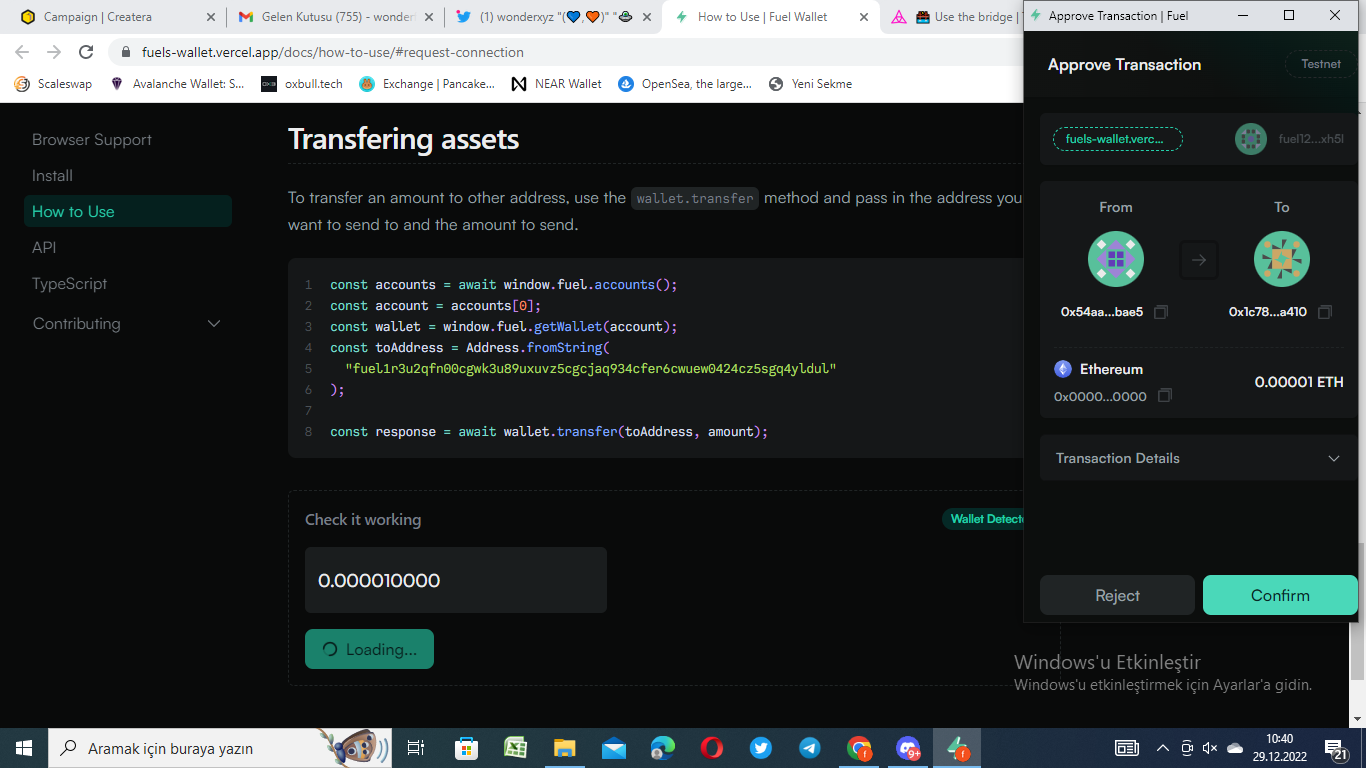Image resolution: width=1366 pixels, height=768 pixels.
Task: Click the Testnet network badge
Action: [1320, 63]
